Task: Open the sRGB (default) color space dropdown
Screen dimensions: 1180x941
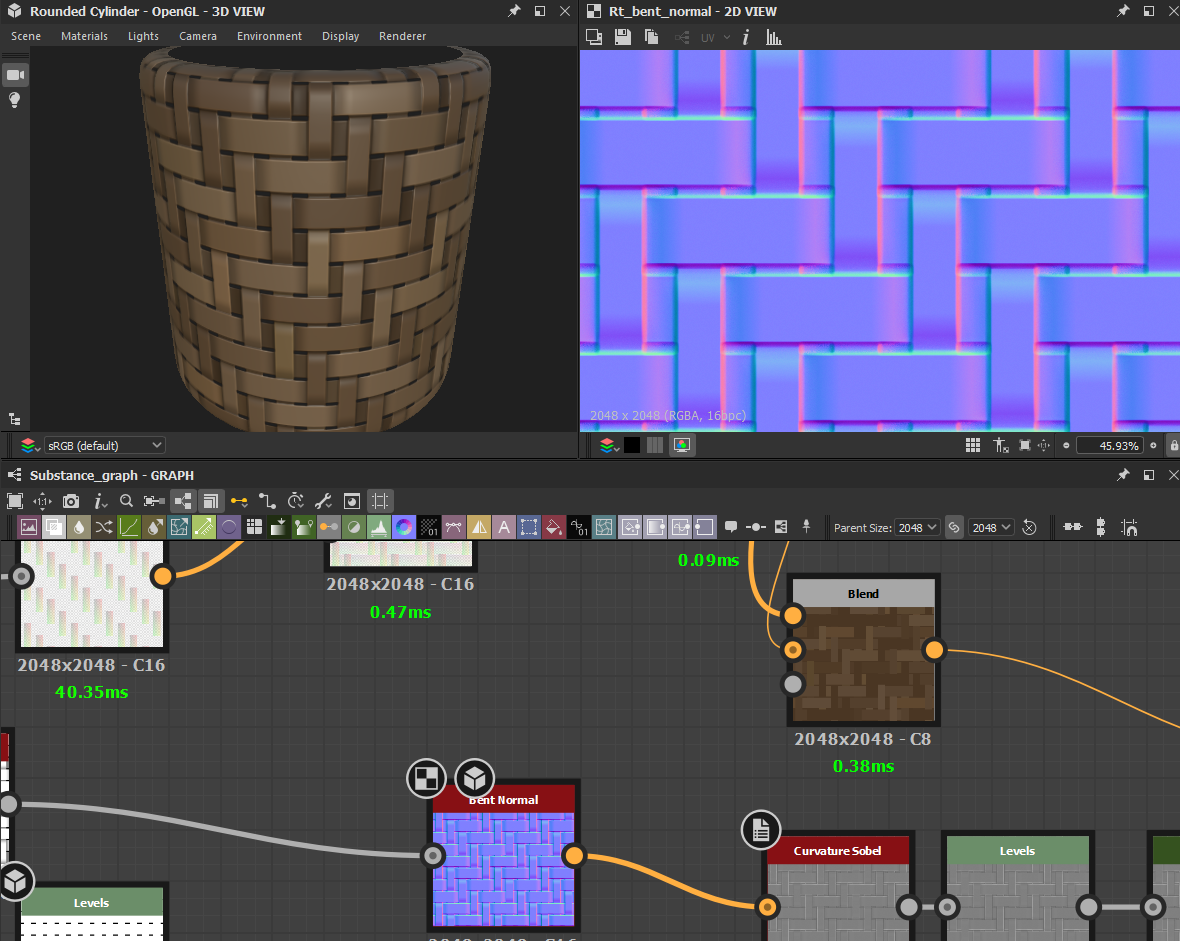Action: (x=105, y=445)
